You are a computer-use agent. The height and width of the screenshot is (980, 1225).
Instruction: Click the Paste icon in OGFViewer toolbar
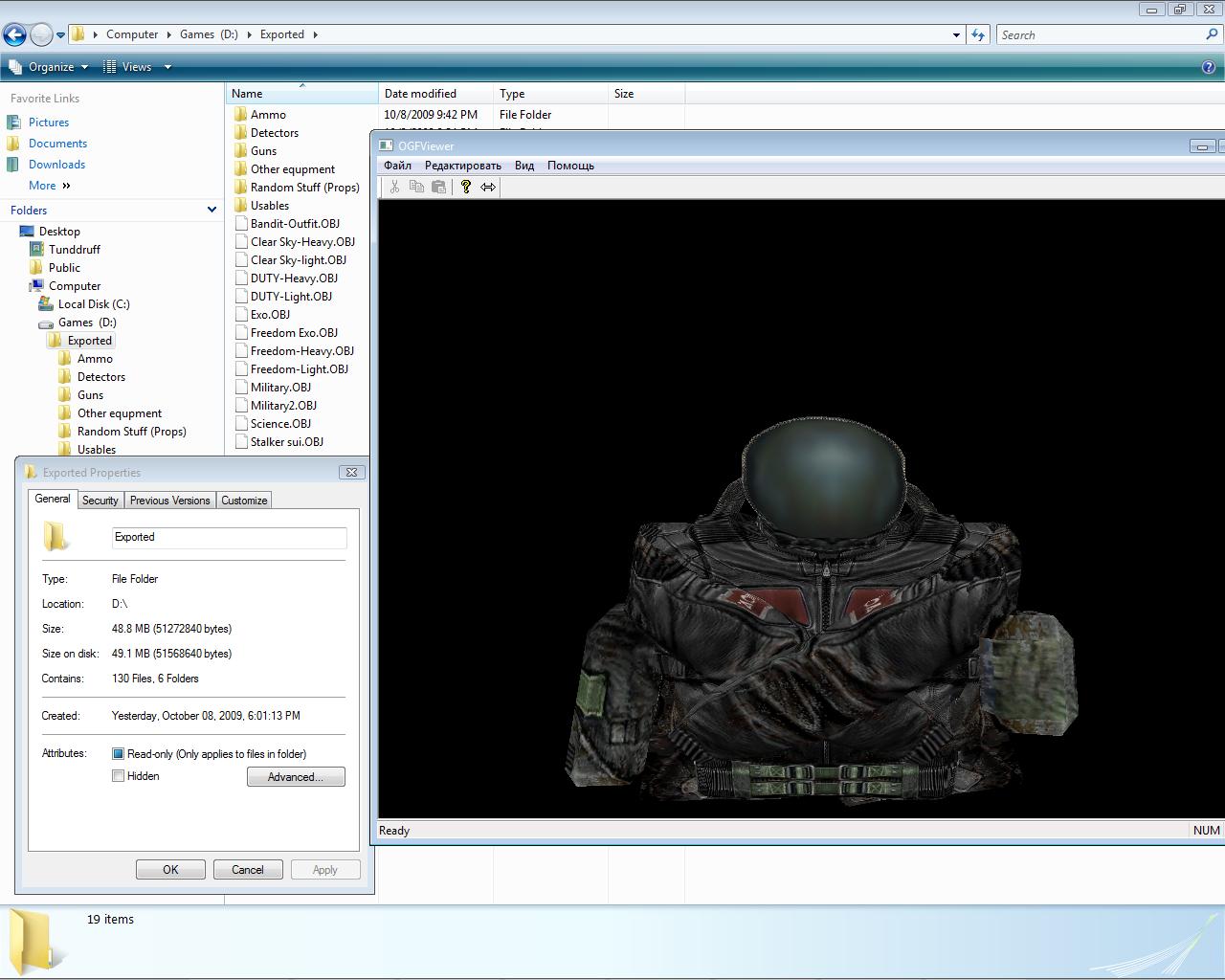(438, 187)
